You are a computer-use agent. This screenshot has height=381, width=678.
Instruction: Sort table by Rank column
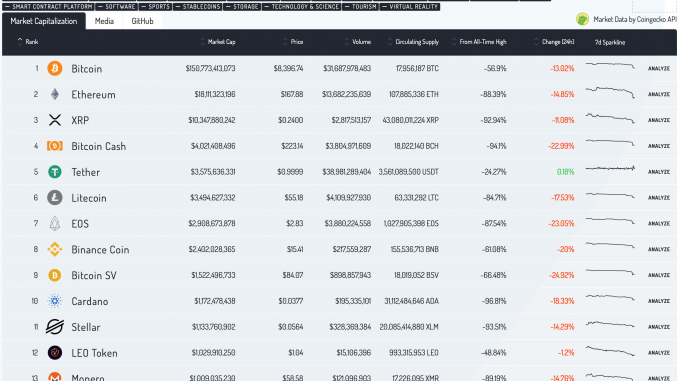(x=28, y=42)
